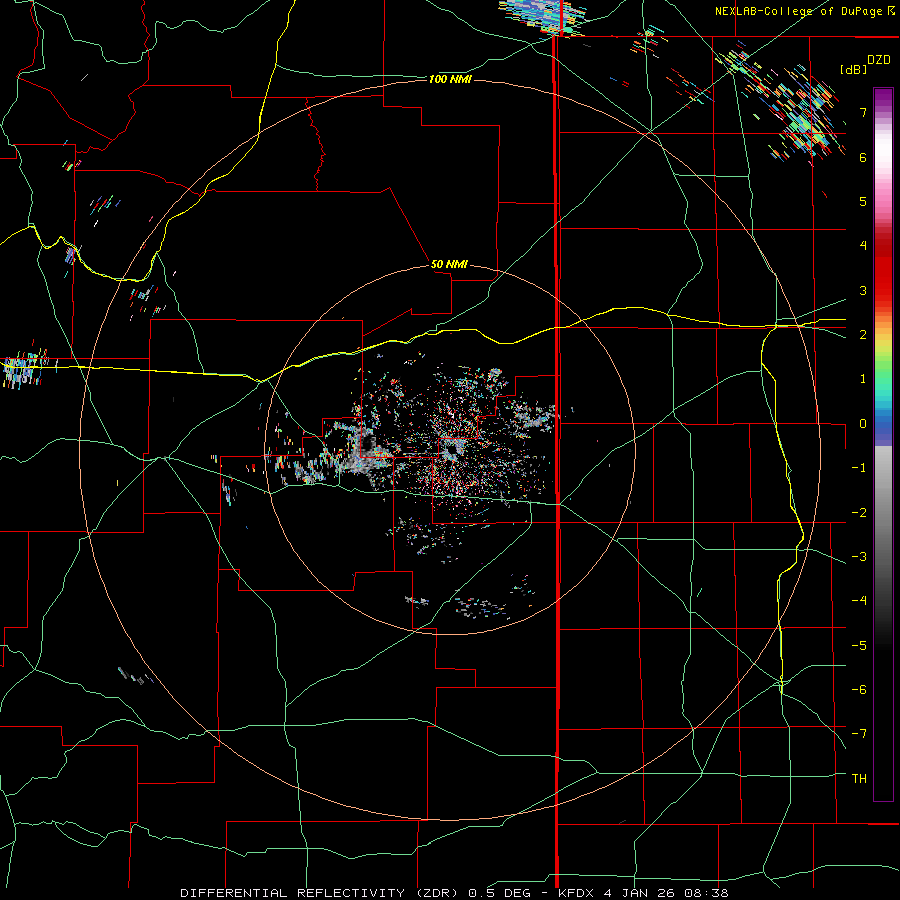Click the KFDX radar site identifier
The image size is (900, 900).
pos(577,893)
